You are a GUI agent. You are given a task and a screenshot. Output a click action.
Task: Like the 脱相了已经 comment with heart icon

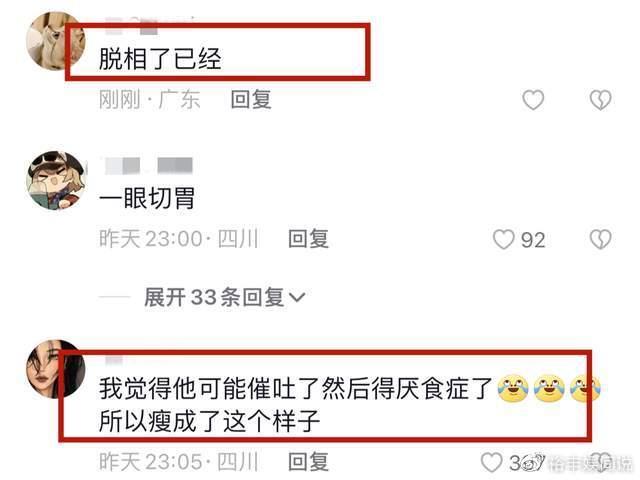click(x=533, y=100)
